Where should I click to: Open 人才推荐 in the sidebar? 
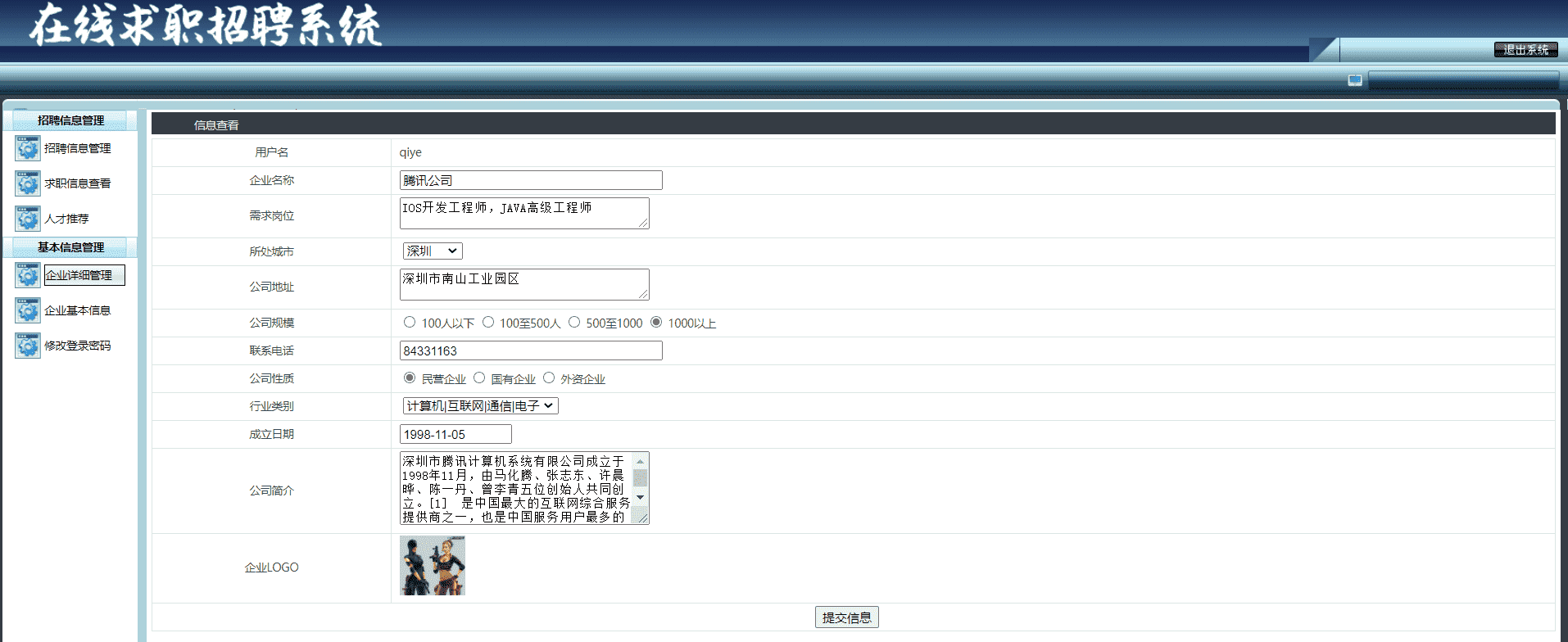[67, 219]
